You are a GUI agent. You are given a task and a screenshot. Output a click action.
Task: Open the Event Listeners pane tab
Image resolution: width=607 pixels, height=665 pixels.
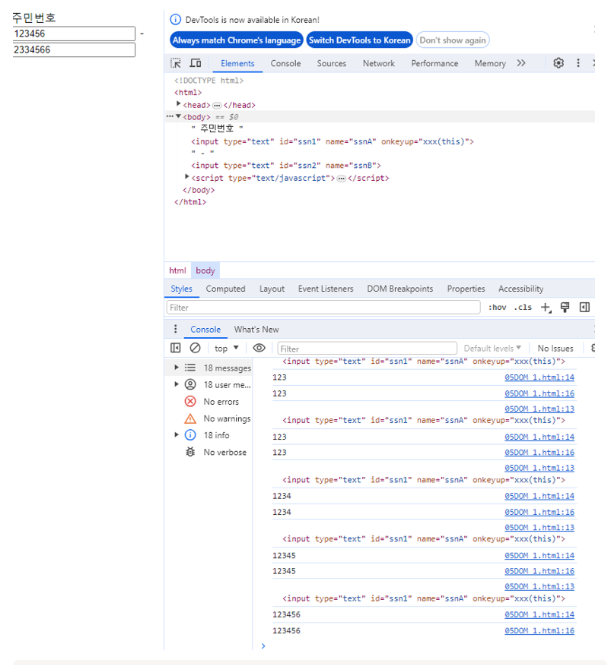(x=325, y=289)
